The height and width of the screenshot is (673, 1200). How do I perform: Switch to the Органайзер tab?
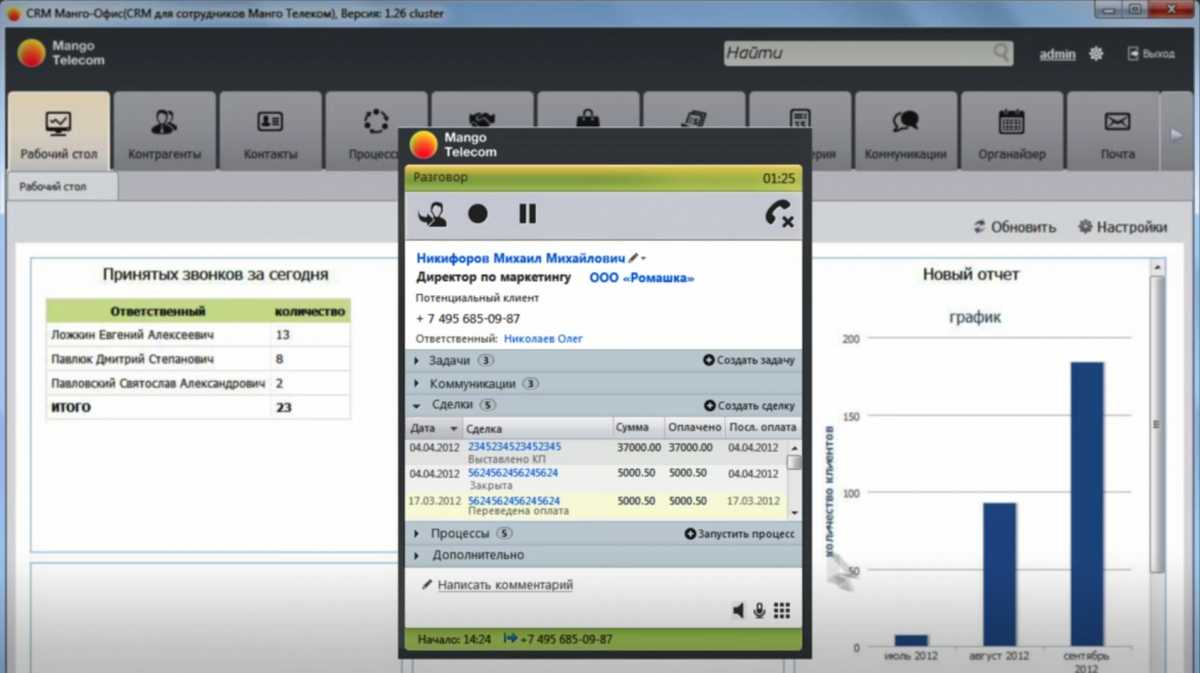(1011, 133)
